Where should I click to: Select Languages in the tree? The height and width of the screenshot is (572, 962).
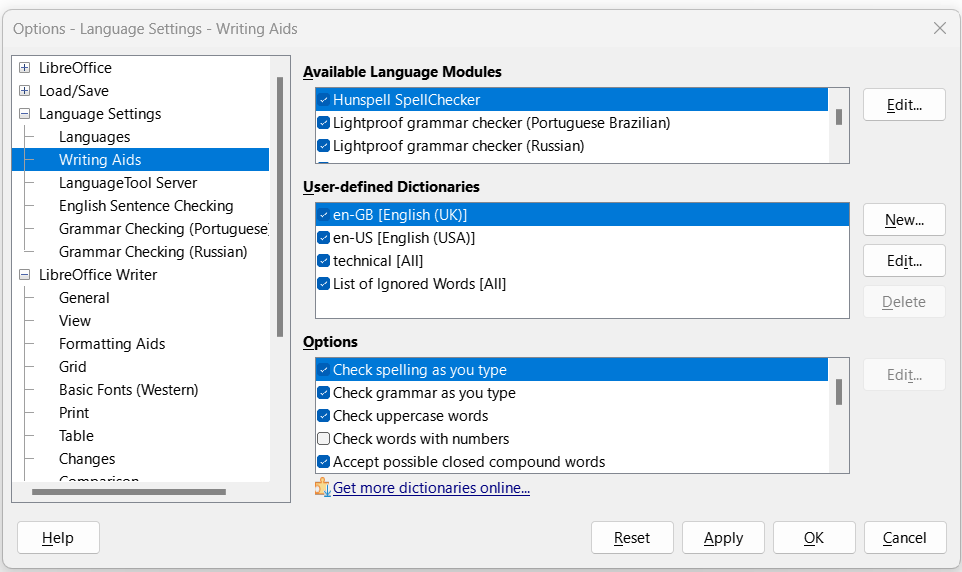tap(94, 137)
